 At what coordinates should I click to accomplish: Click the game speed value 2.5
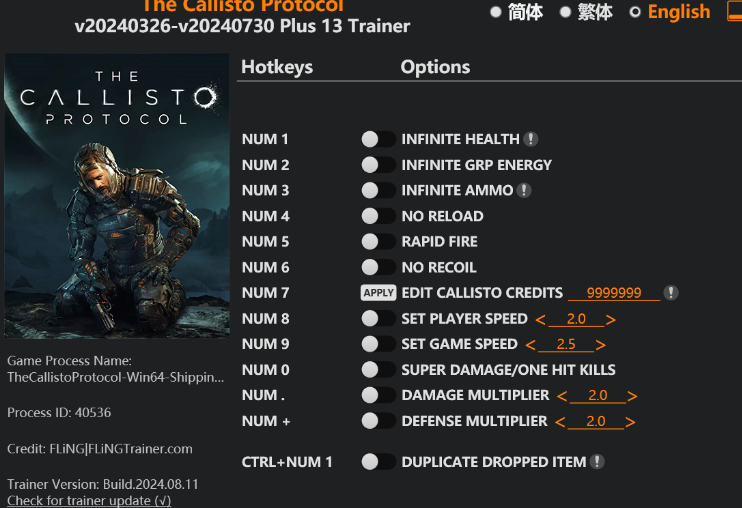coord(566,344)
